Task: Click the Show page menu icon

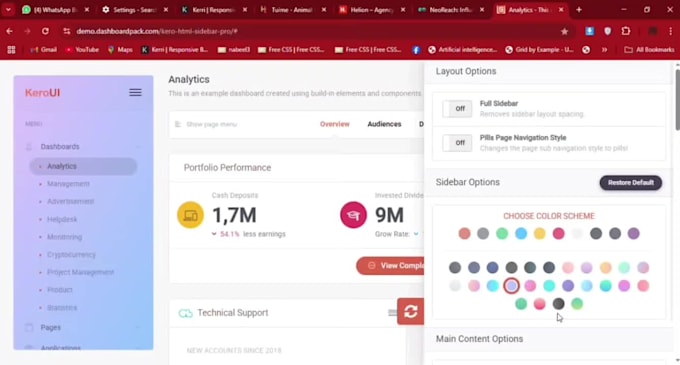Action: point(178,124)
